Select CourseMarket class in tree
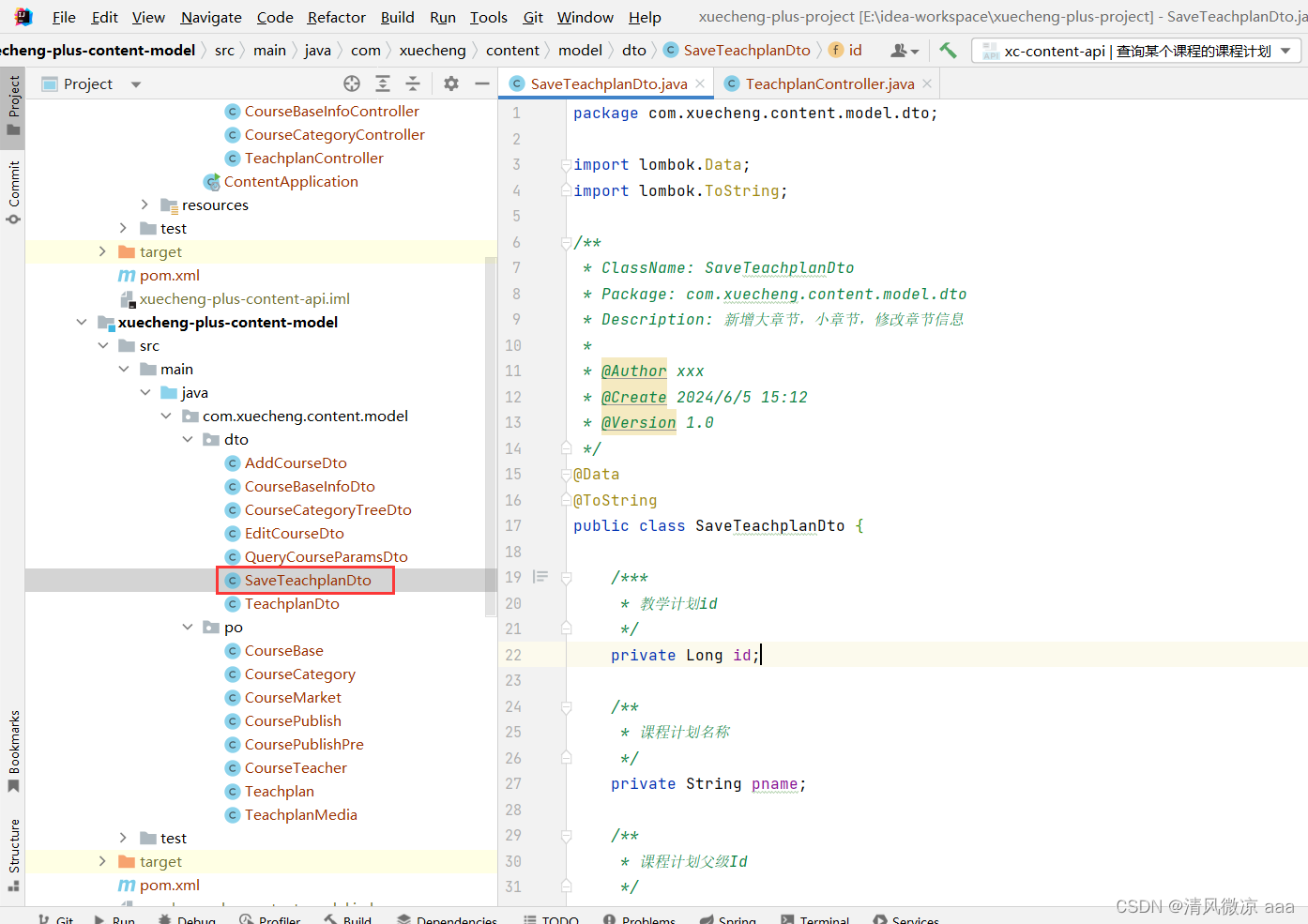This screenshot has height=924, width=1308. (293, 697)
